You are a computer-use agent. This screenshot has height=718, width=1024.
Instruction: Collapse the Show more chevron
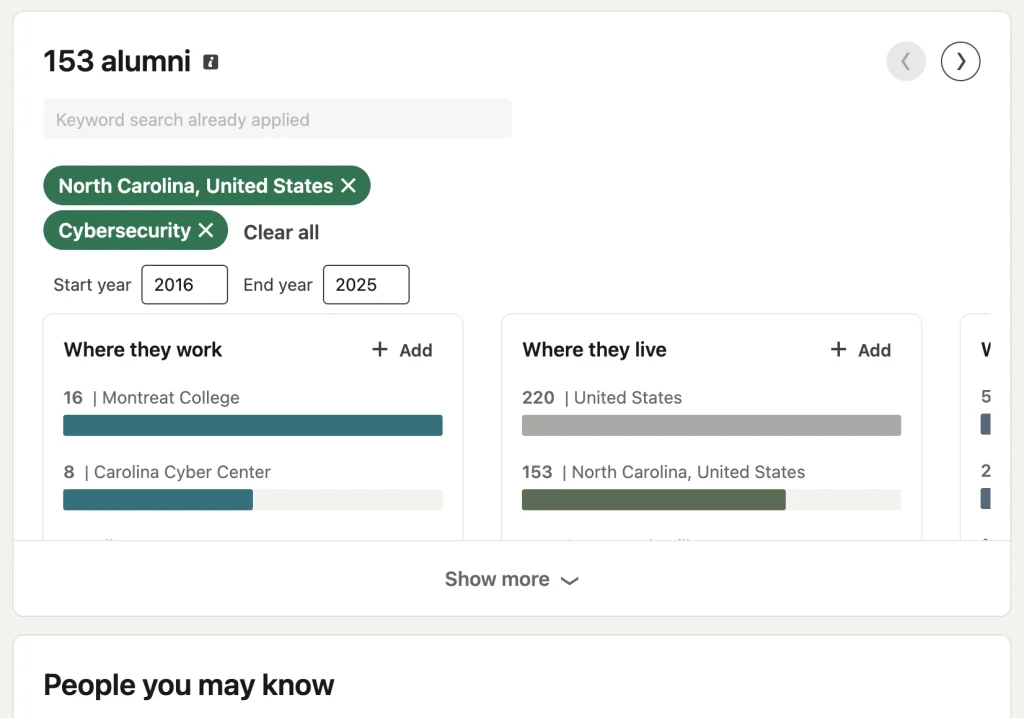click(x=570, y=579)
